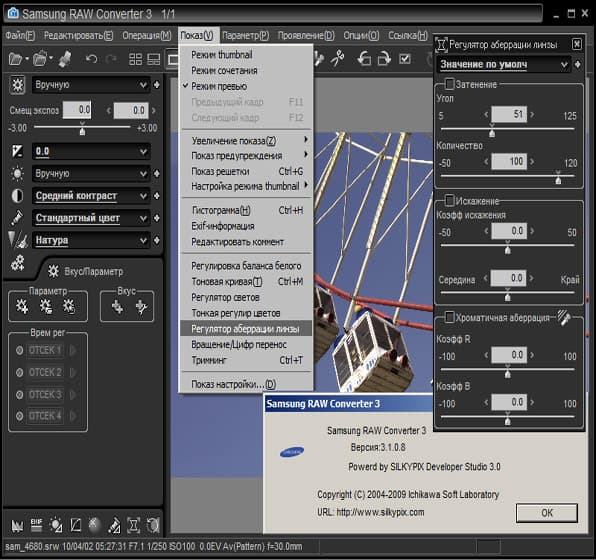Click the exposure bias Смещ экспоз slider
The height and width of the screenshot is (560, 596).
[82, 128]
